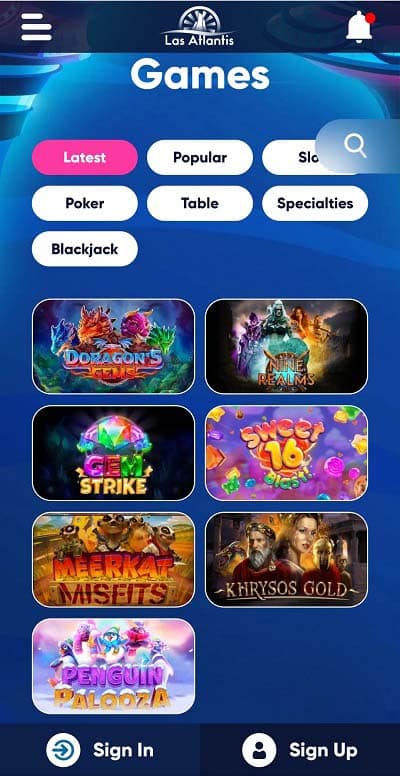The width and height of the screenshot is (400, 776).
Task: Choose the Table games category
Action: coord(200,203)
